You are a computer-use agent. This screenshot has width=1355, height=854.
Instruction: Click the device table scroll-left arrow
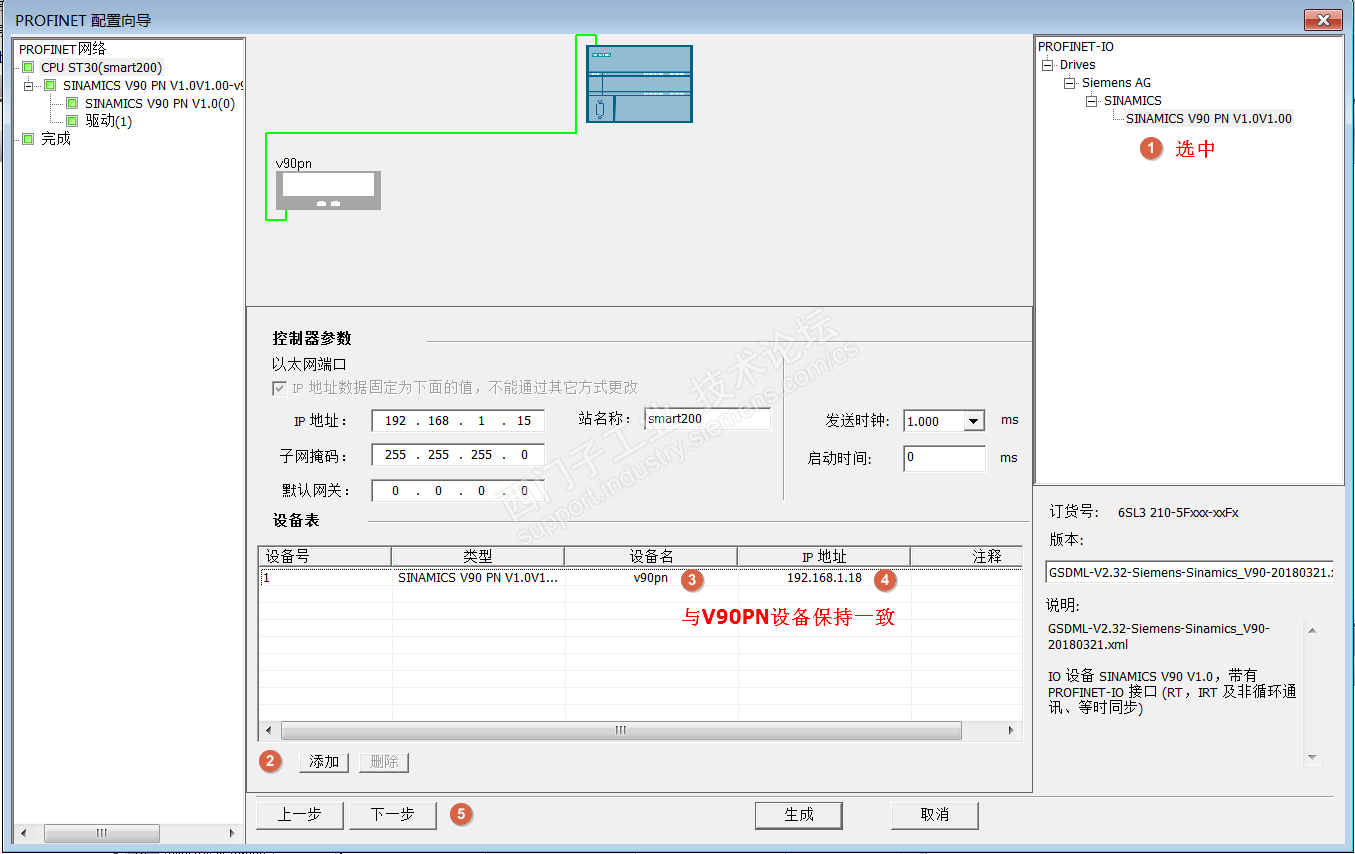tap(268, 731)
